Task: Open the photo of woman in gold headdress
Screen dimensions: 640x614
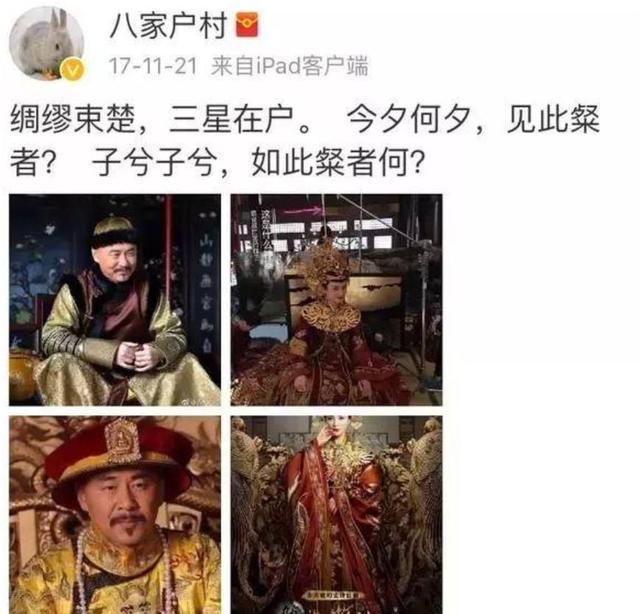Action: point(336,300)
